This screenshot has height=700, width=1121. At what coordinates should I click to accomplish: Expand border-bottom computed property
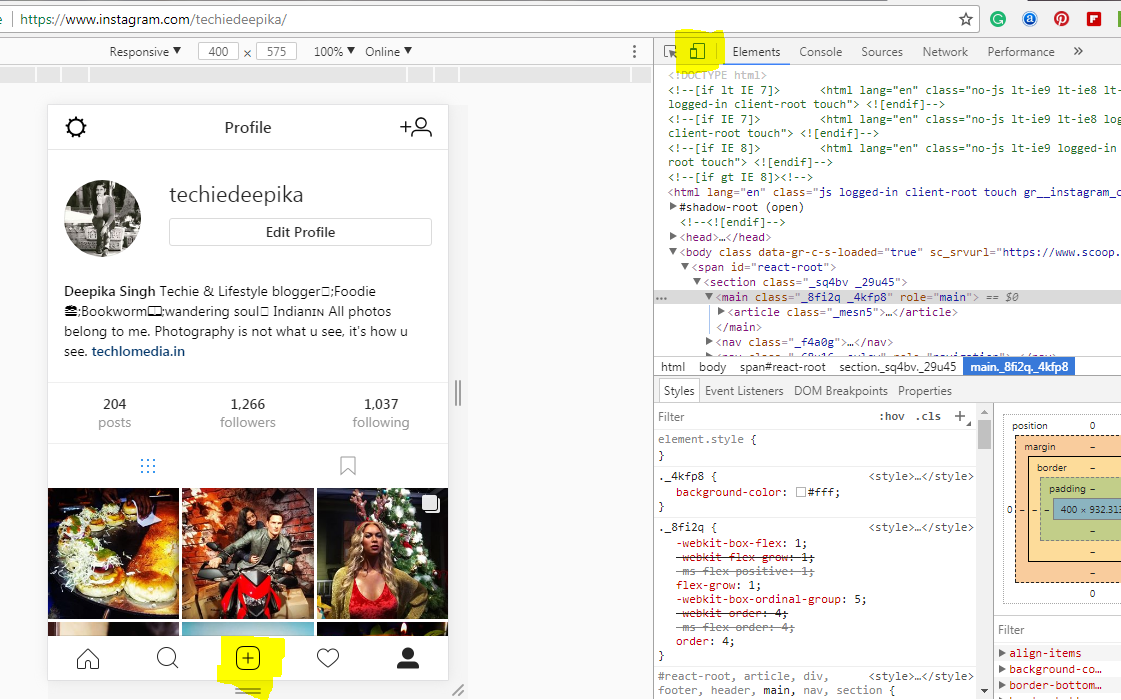coord(1002,685)
